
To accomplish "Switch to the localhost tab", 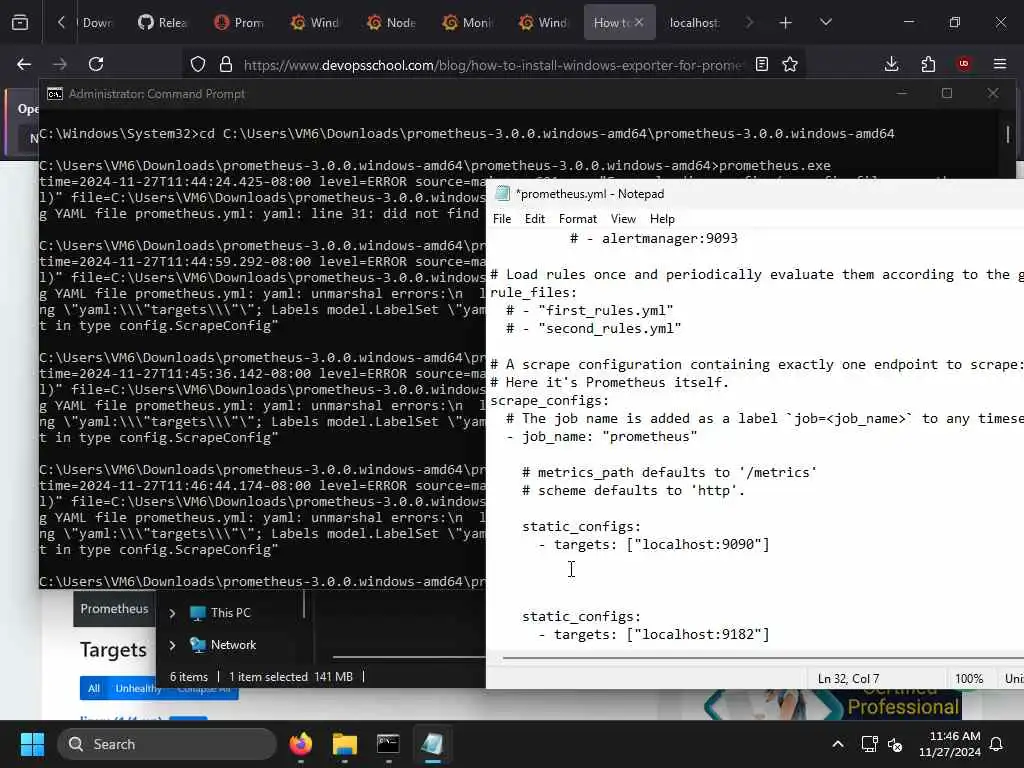I will (x=694, y=23).
